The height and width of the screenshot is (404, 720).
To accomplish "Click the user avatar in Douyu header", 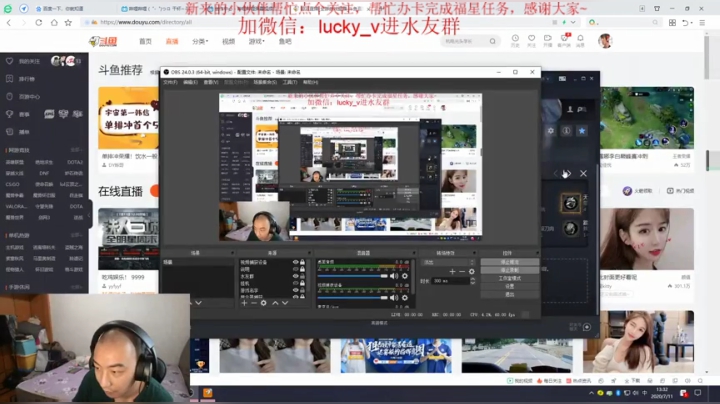I will click(605, 41).
